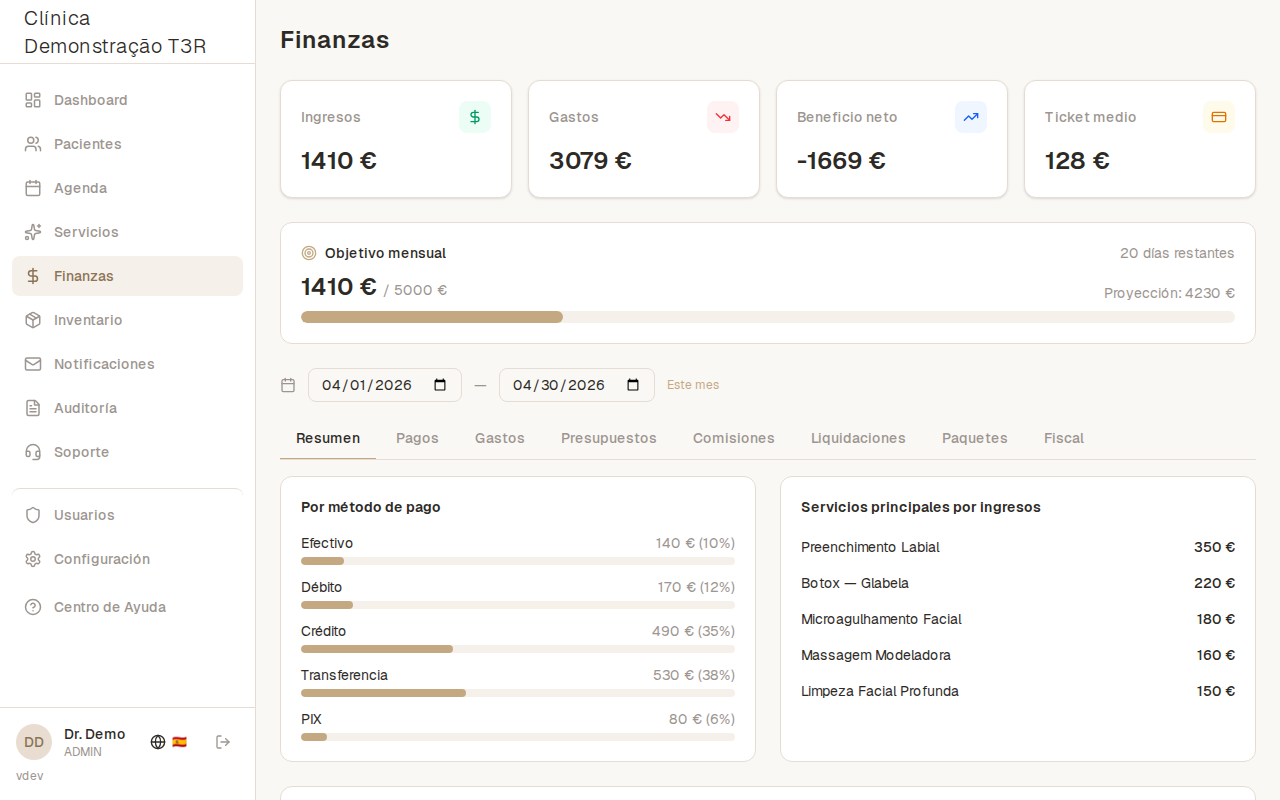Switch to the Pagos tab

coord(417,438)
